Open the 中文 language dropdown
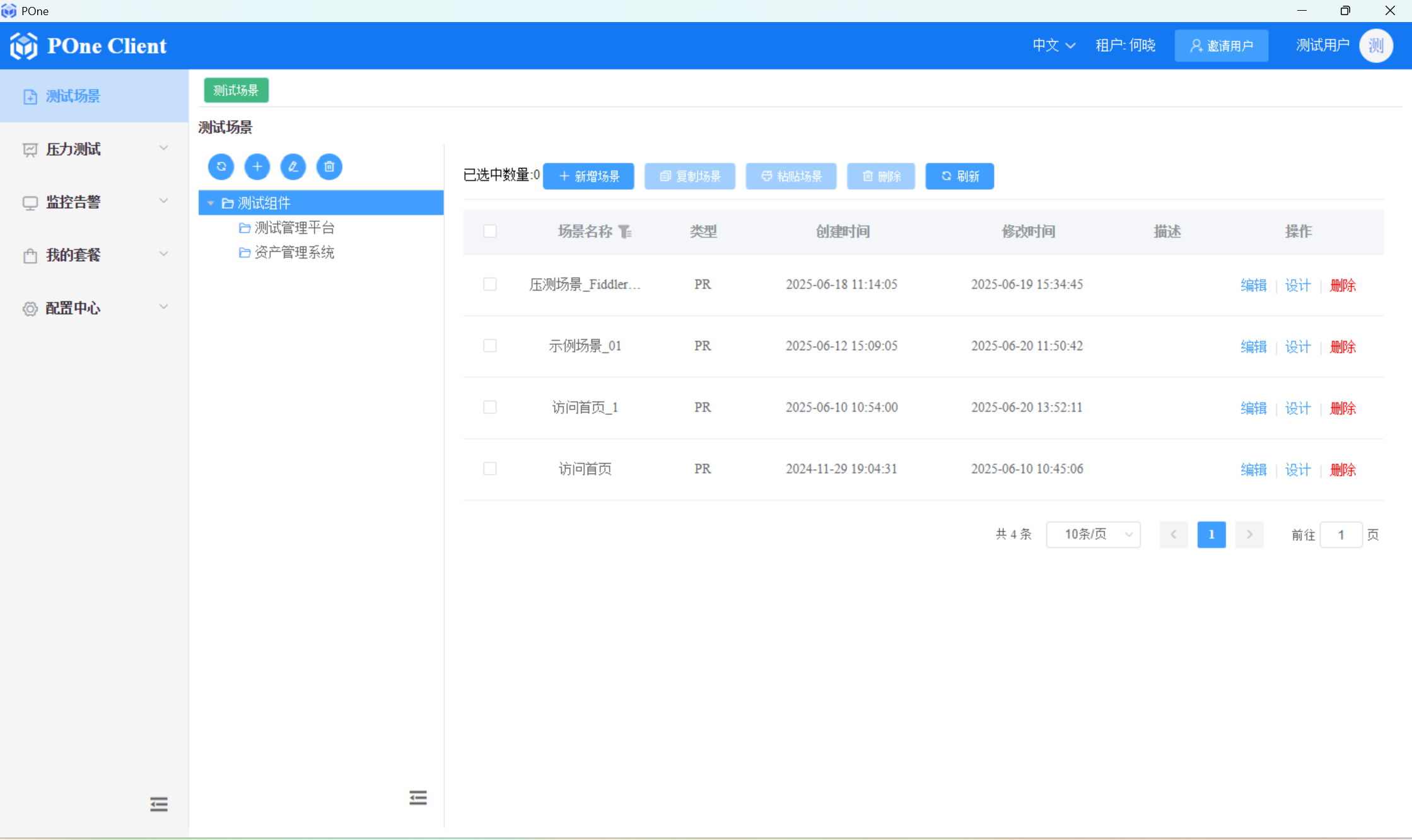This screenshot has height=840, width=1412. 1053,45
